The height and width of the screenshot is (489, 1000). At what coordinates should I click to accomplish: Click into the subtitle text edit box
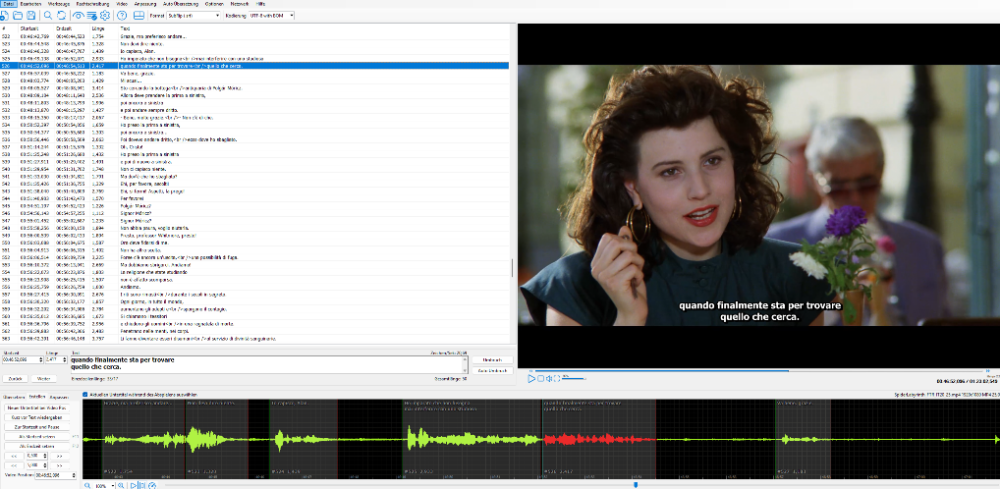pyautogui.click(x=268, y=365)
